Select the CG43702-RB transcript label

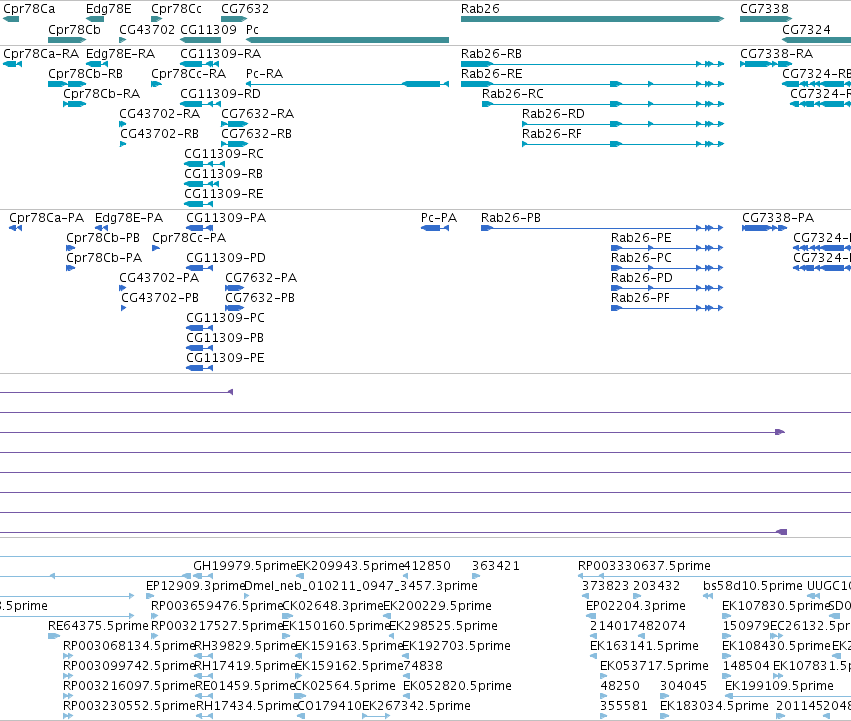coord(160,134)
